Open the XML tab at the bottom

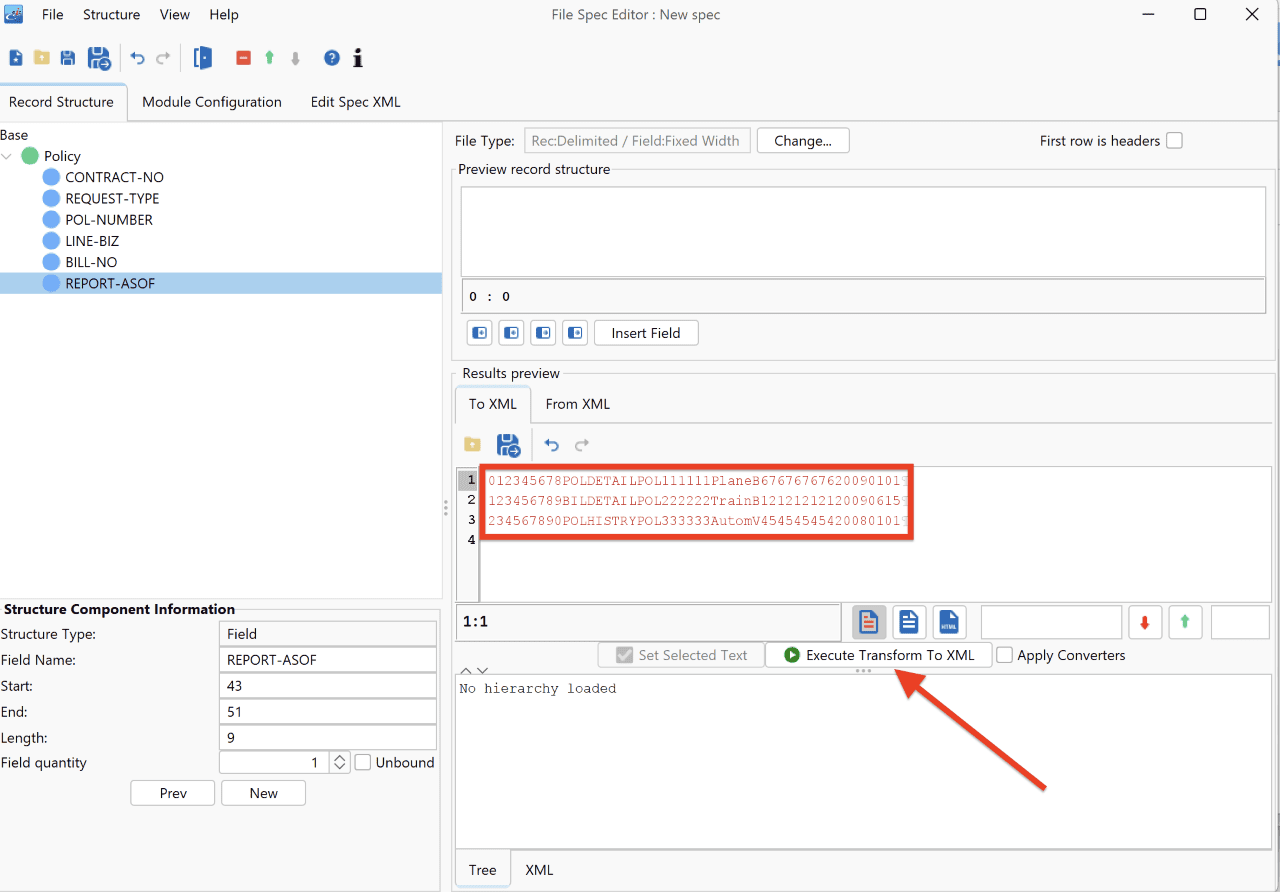[x=540, y=870]
